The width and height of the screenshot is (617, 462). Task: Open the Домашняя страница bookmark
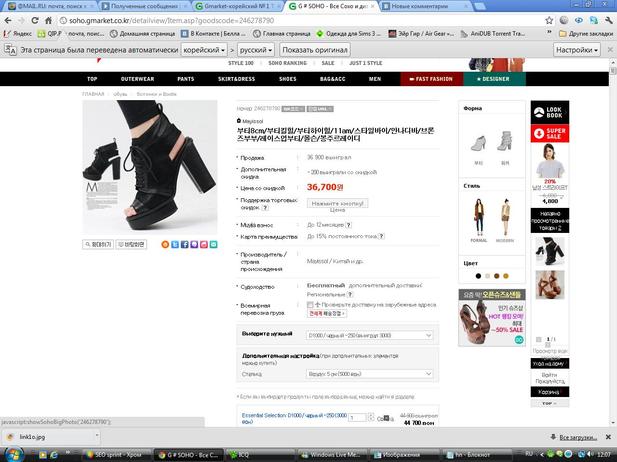(x=142, y=34)
